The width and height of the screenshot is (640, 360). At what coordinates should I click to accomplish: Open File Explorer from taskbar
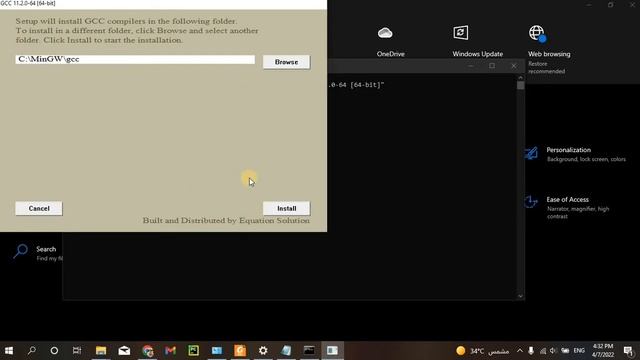(101, 351)
